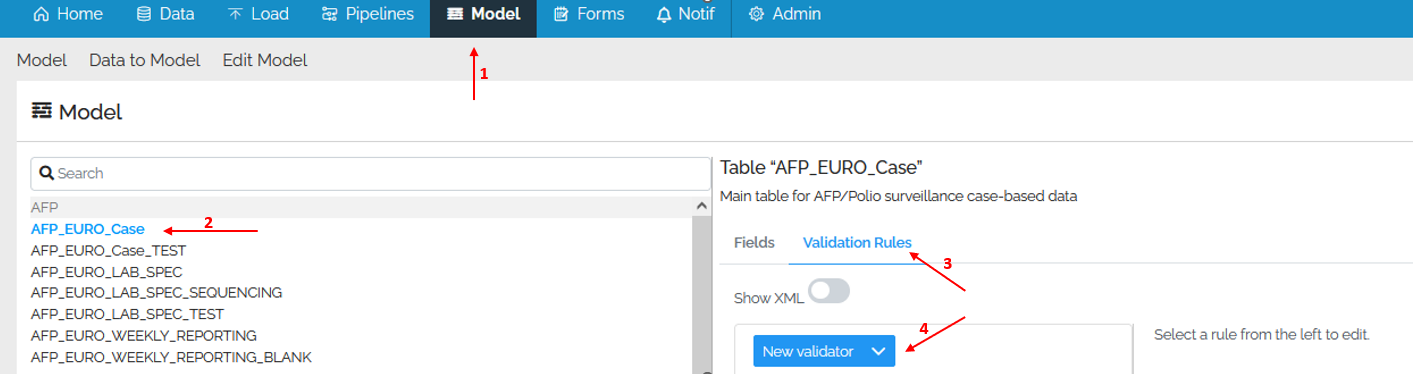Screen dimensions: 1413x374
Task: Switch to the Fields tab
Action: pyautogui.click(x=754, y=243)
